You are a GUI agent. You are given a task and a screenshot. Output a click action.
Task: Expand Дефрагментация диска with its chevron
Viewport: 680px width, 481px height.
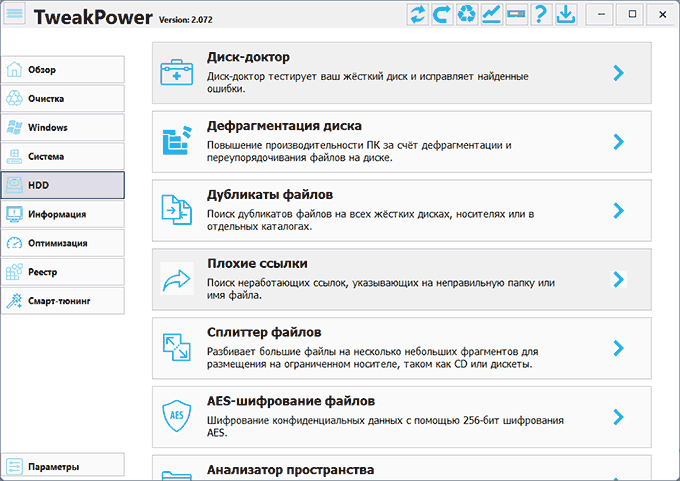618,142
